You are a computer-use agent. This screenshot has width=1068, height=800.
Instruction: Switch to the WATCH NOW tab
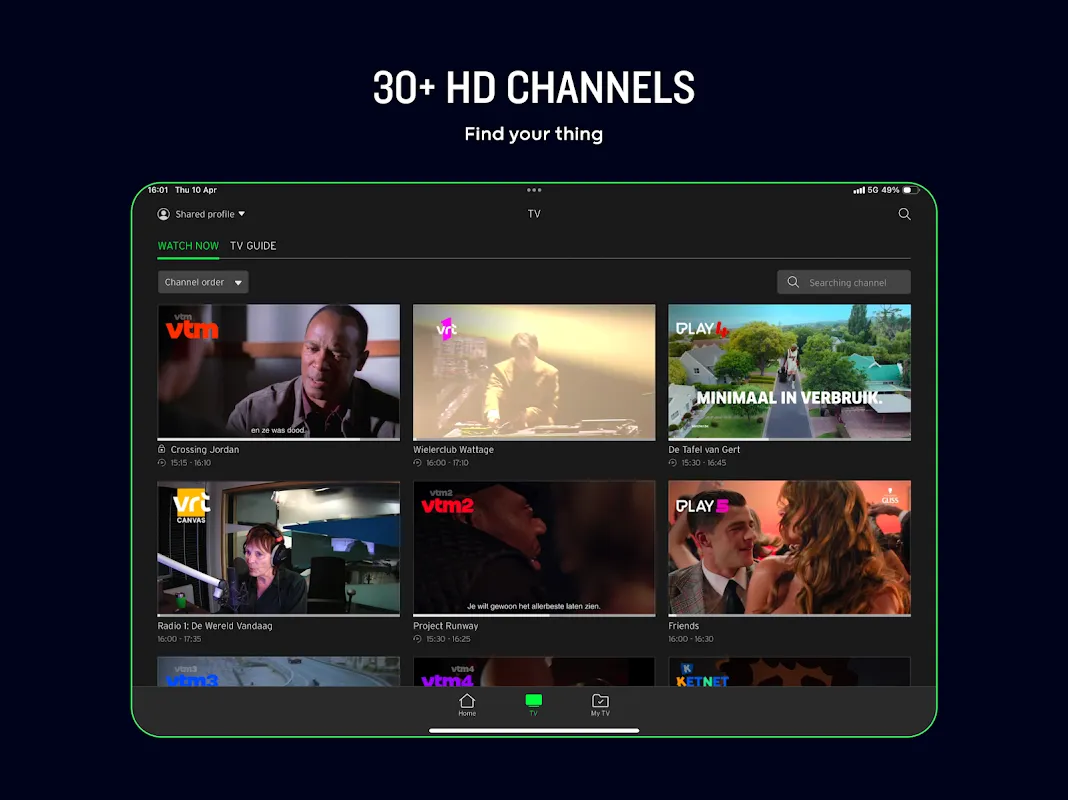point(188,246)
